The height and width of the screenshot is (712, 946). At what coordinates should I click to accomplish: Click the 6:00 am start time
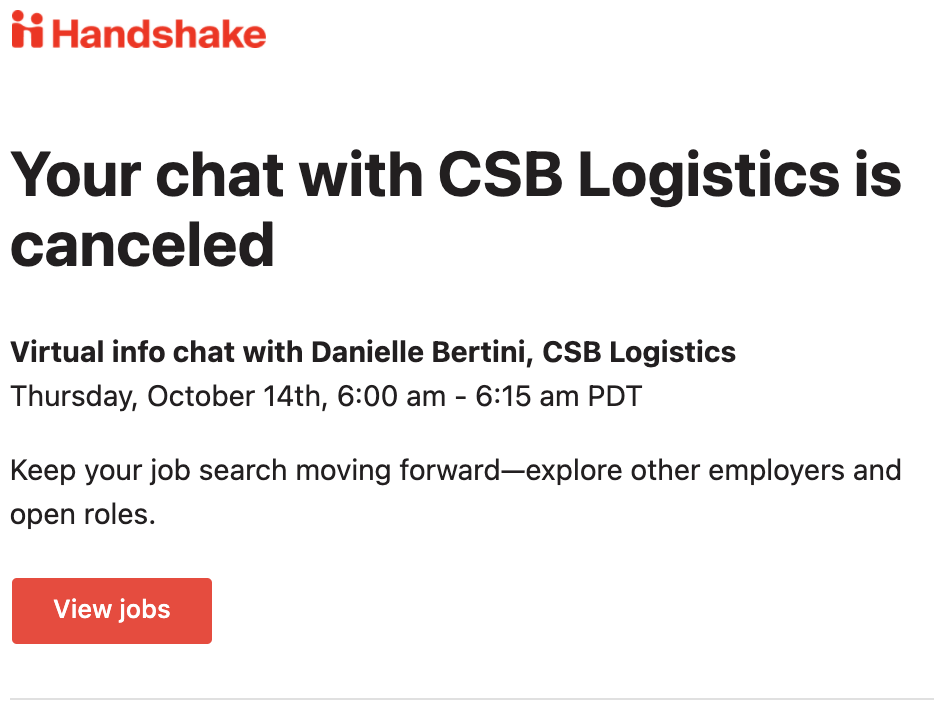pyautogui.click(x=391, y=396)
